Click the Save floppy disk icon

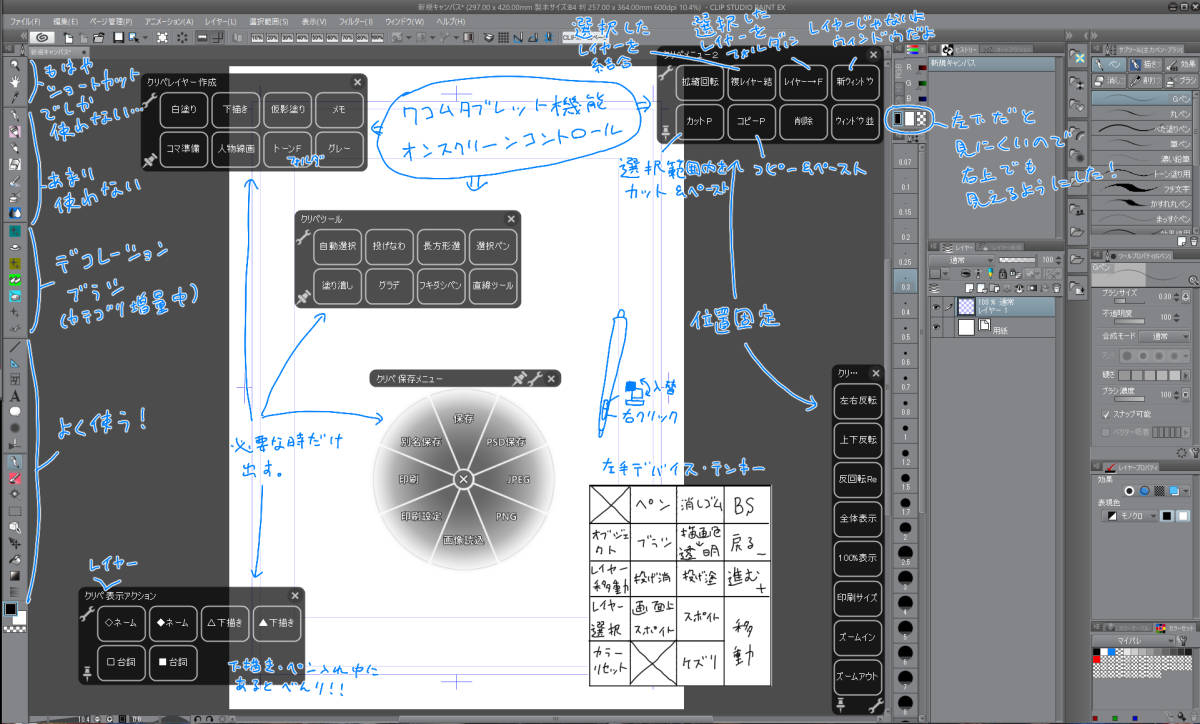click(118, 37)
